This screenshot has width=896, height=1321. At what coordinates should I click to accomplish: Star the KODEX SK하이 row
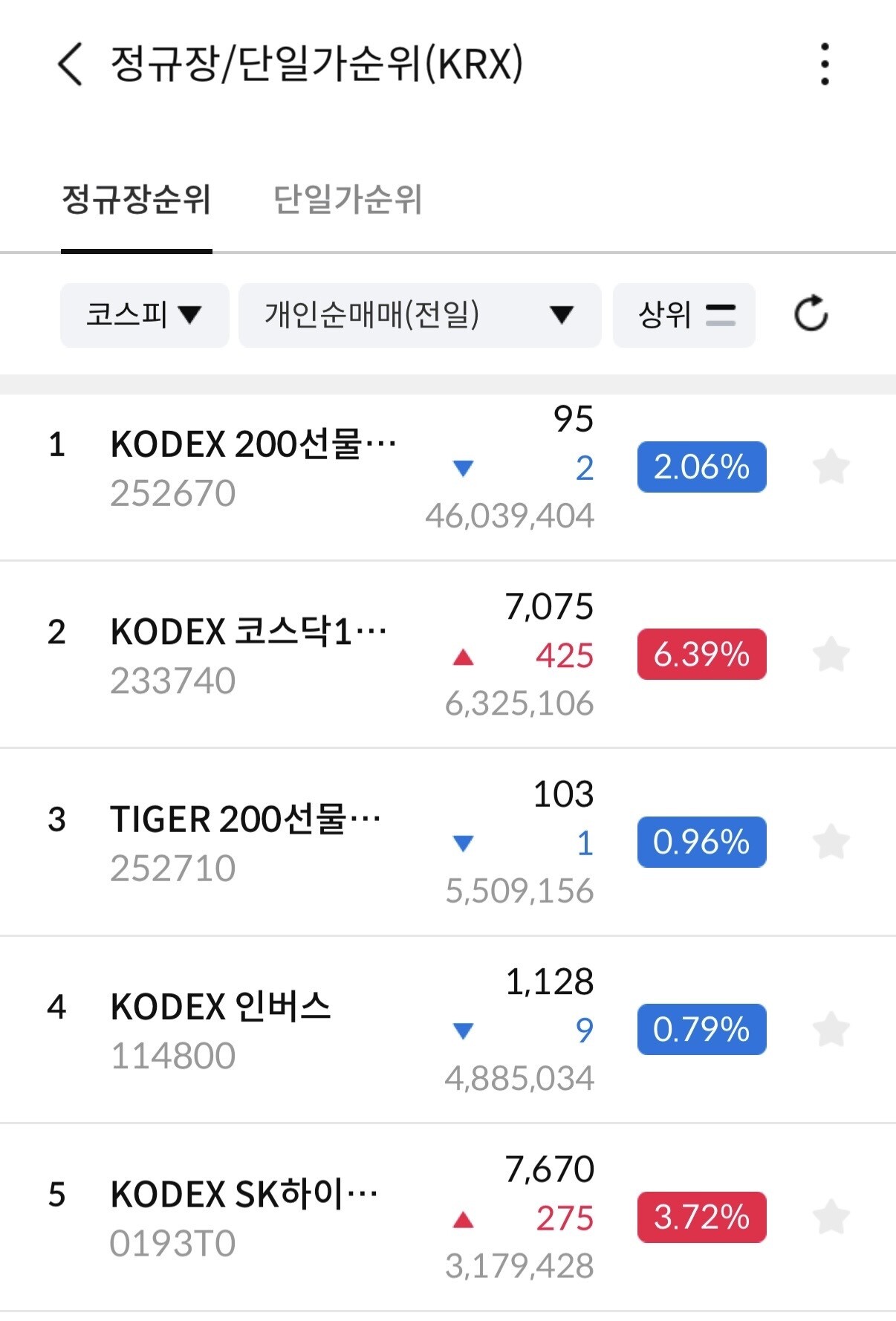(831, 1217)
